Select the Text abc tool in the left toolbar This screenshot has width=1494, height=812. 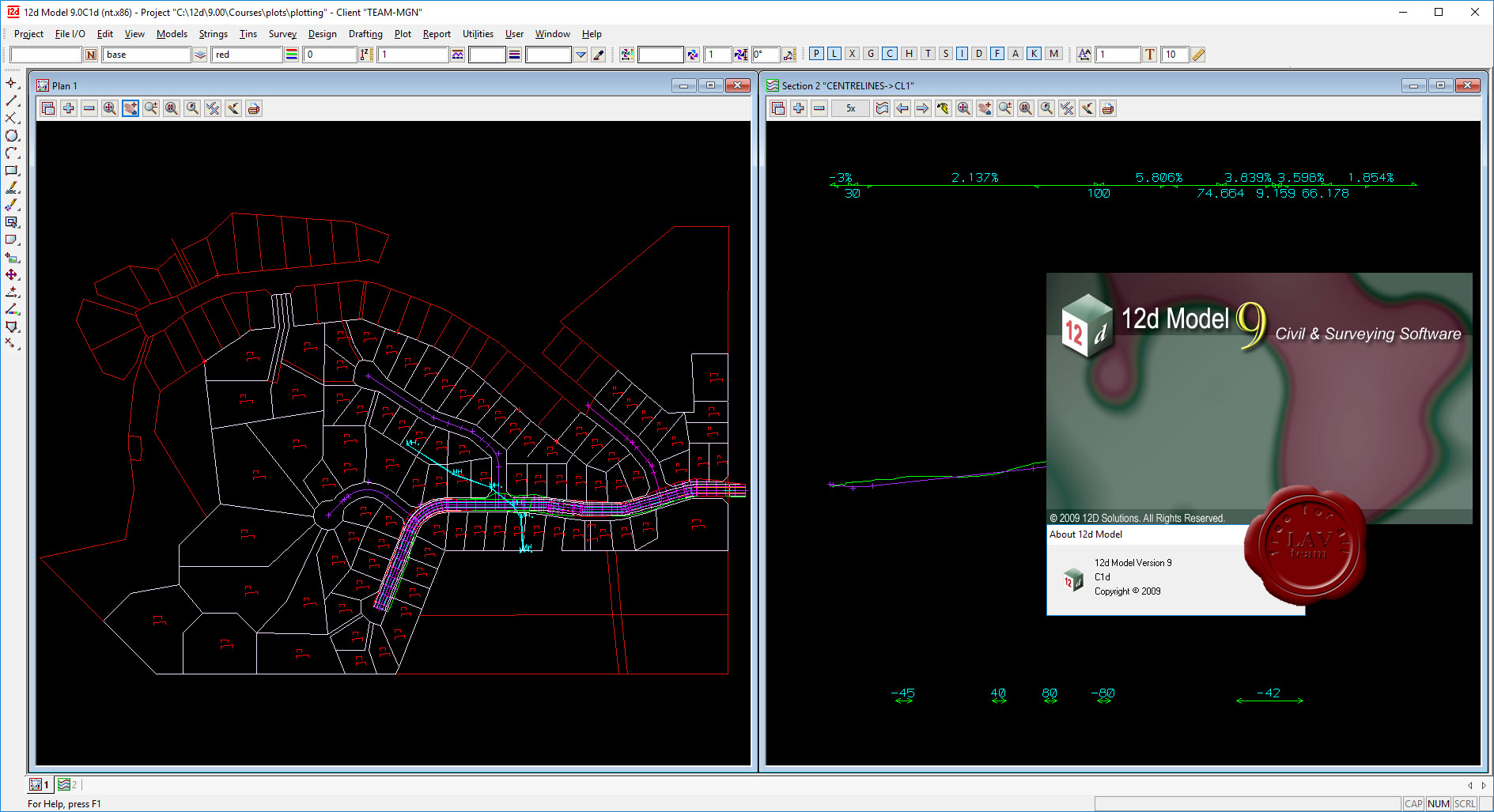pos(12,187)
